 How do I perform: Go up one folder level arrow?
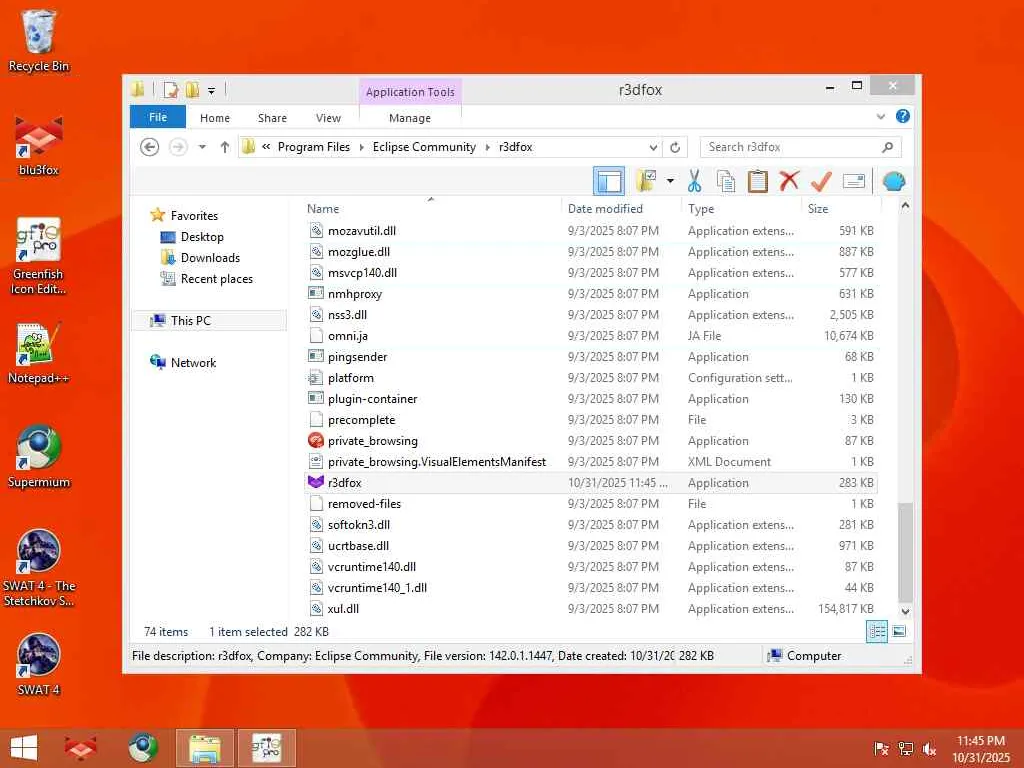point(225,147)
